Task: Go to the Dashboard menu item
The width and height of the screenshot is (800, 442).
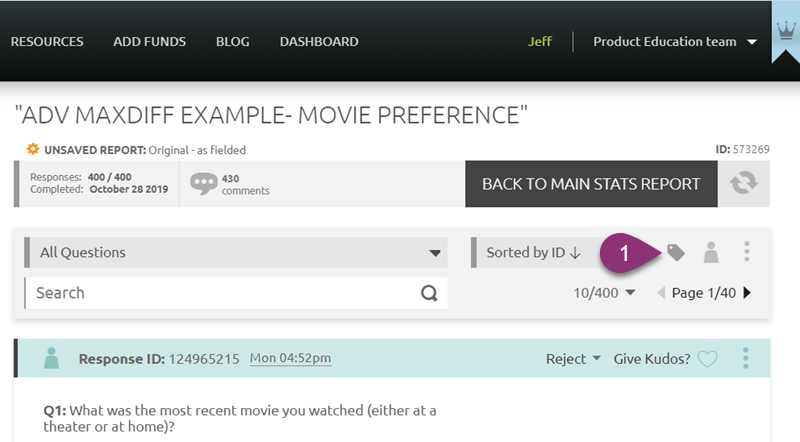Action: (x=319, y=42)
